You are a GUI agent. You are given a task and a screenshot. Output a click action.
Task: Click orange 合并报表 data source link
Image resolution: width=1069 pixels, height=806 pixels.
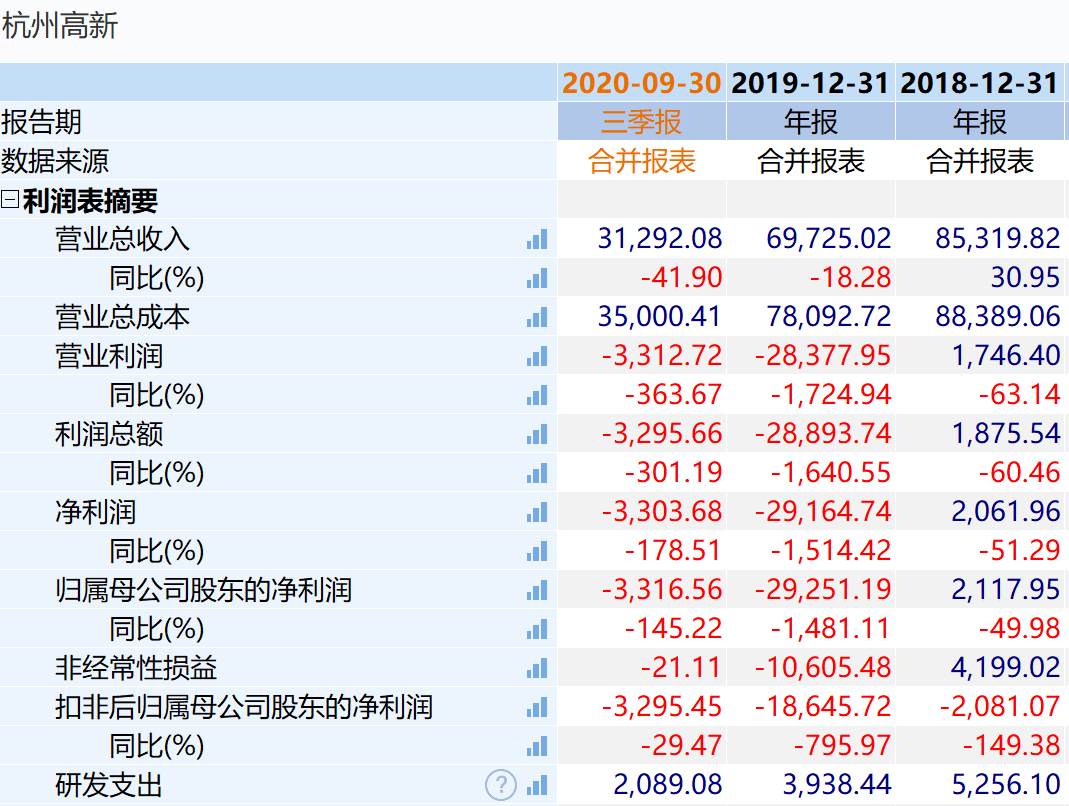(x=641, y=161)
